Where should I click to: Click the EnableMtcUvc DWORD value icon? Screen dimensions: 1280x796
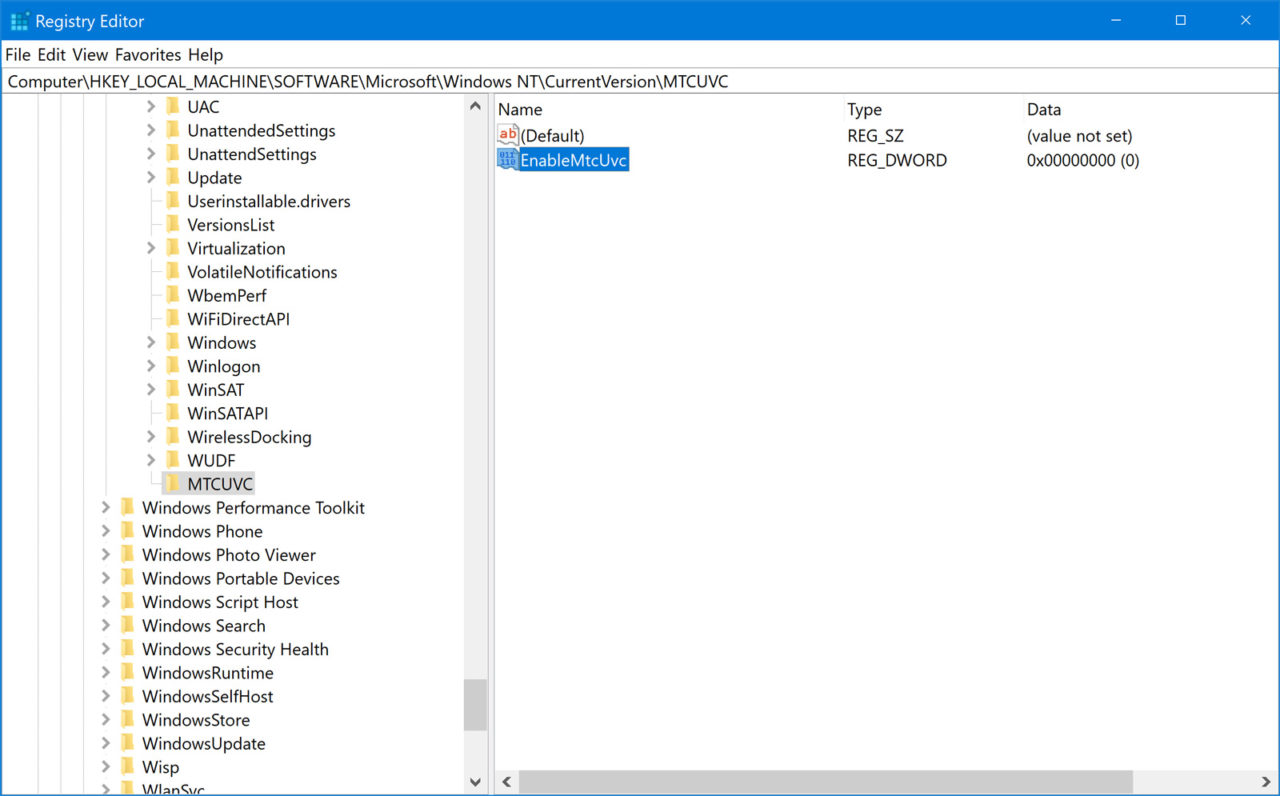(508, 160)
